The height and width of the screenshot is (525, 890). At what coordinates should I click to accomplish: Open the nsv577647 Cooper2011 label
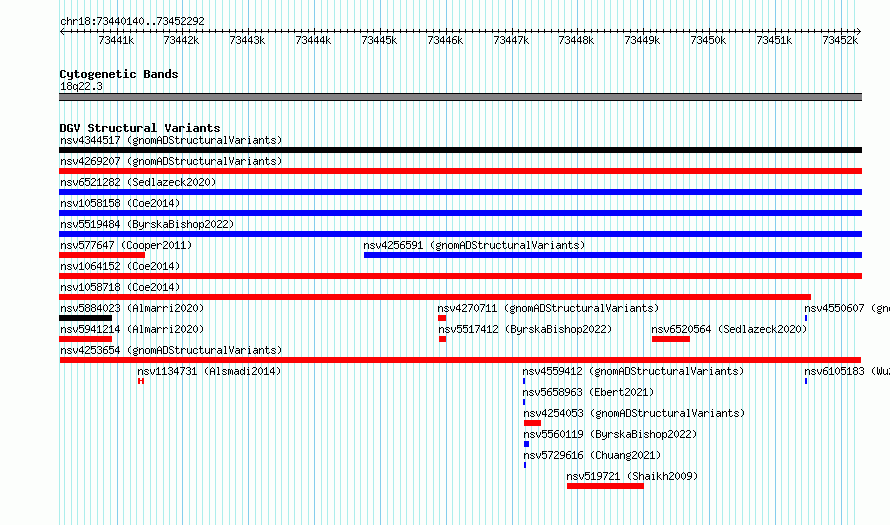pyautogui.click(x=126, y=245)
